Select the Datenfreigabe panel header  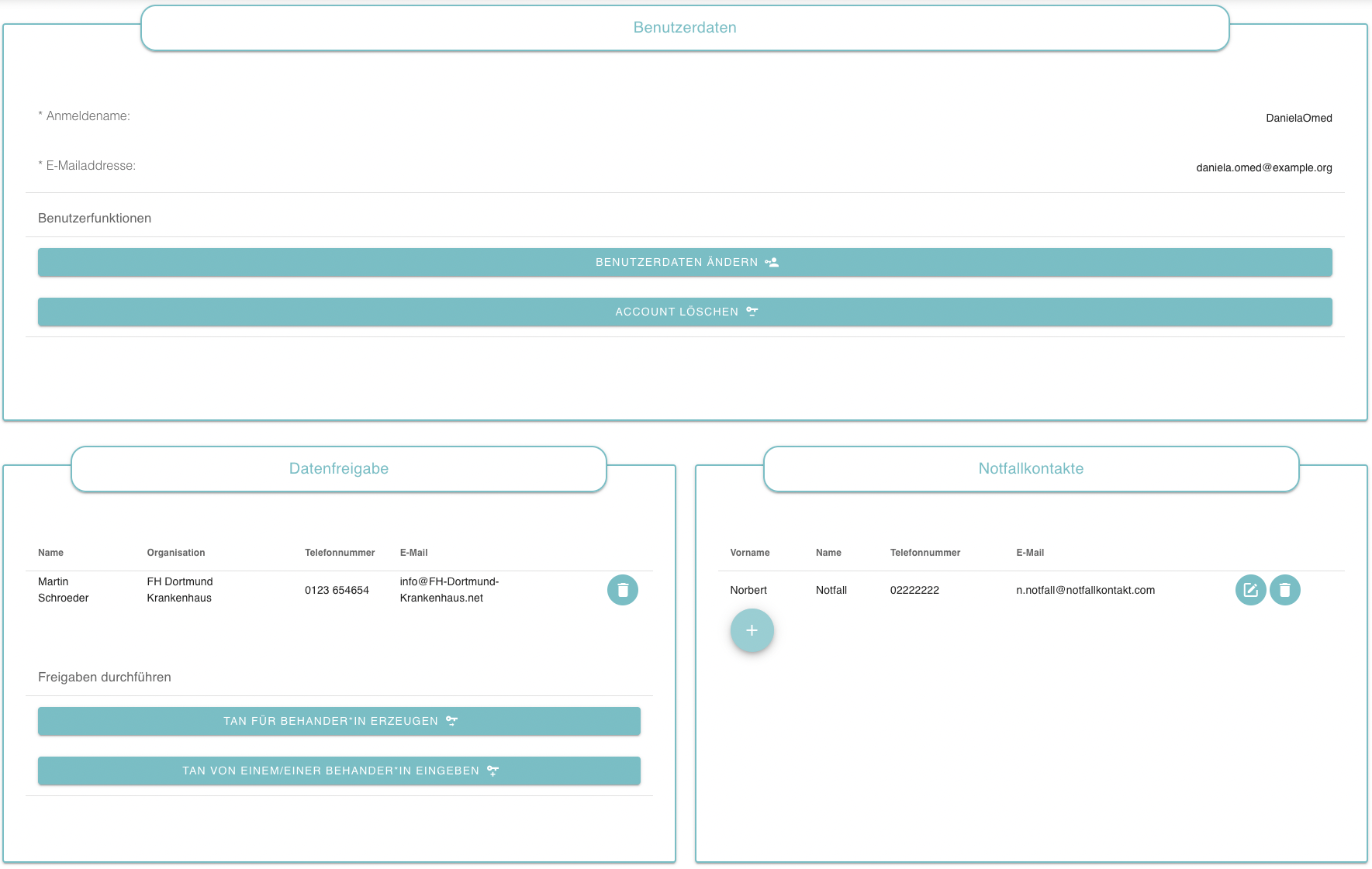[x=339, y=469]
